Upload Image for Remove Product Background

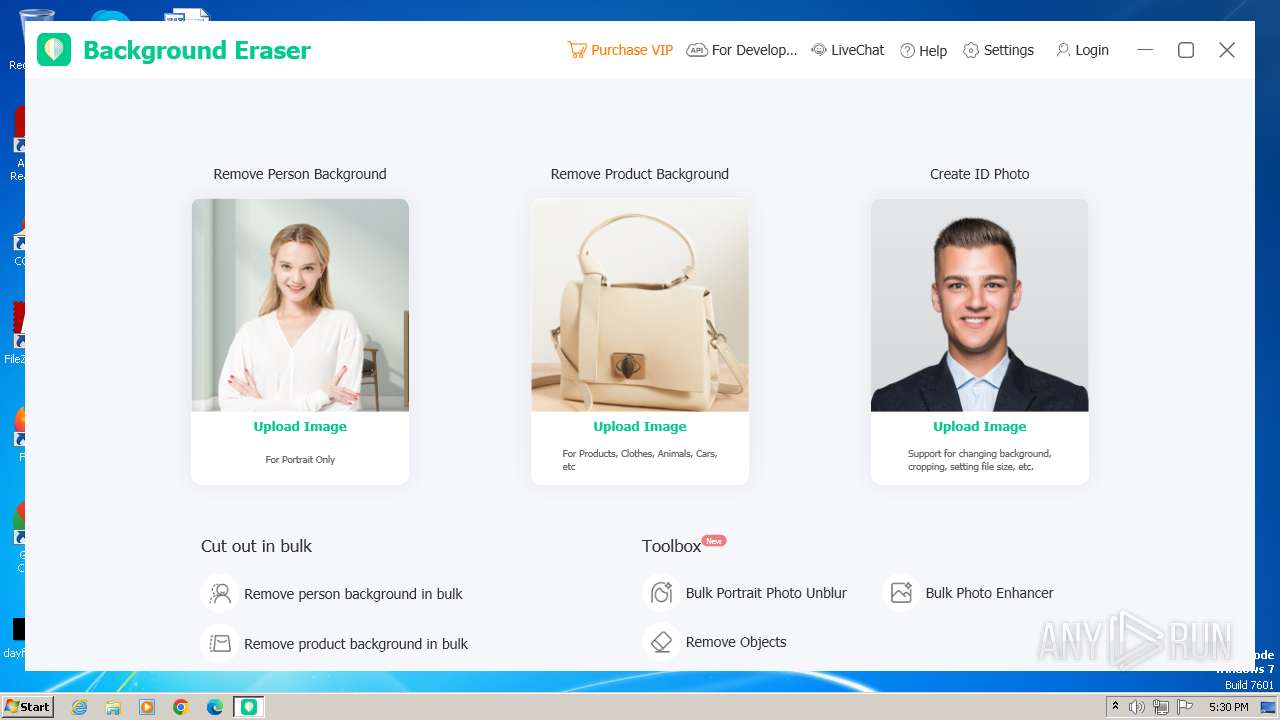click(x=640, y=426)
